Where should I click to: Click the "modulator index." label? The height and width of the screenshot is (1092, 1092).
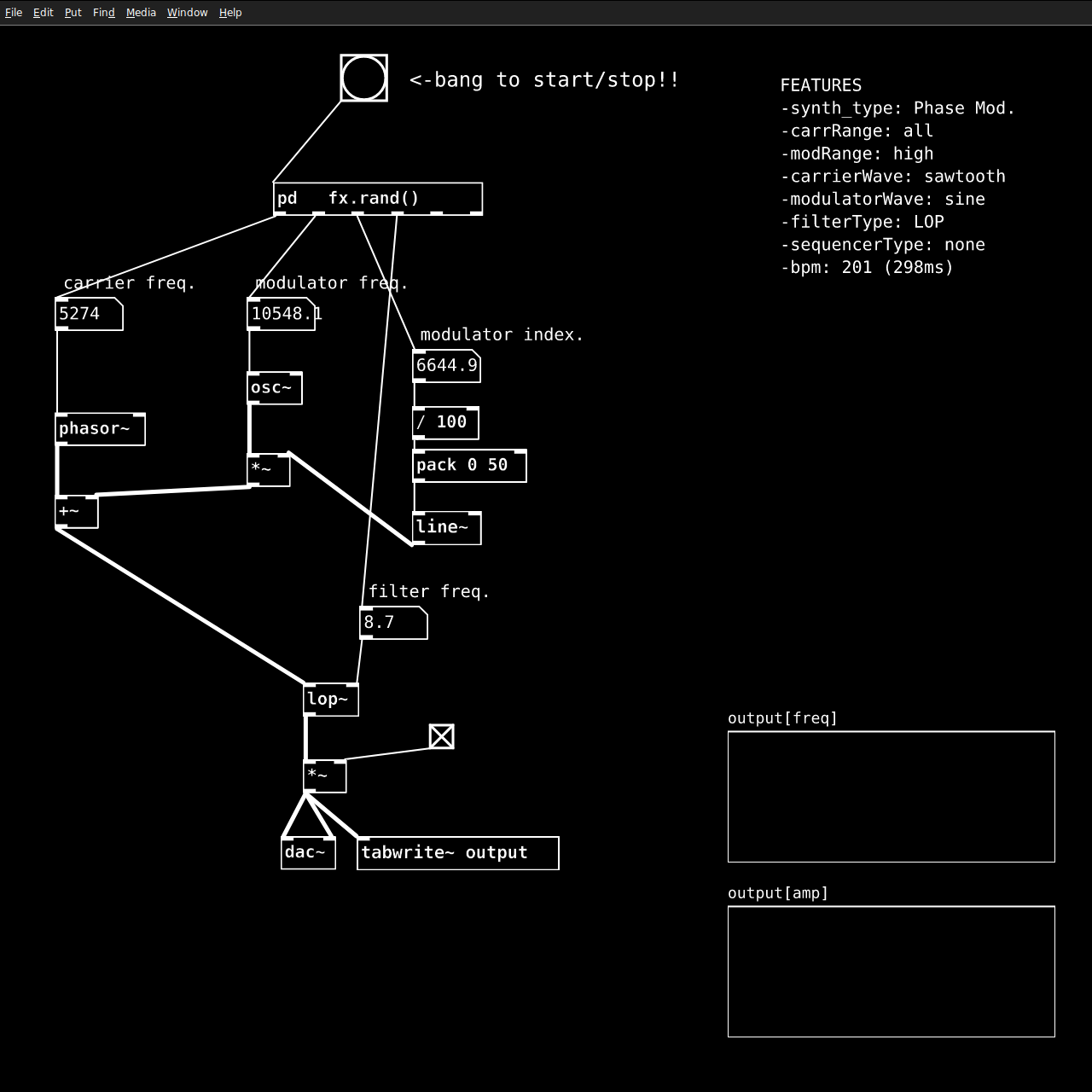502,335
